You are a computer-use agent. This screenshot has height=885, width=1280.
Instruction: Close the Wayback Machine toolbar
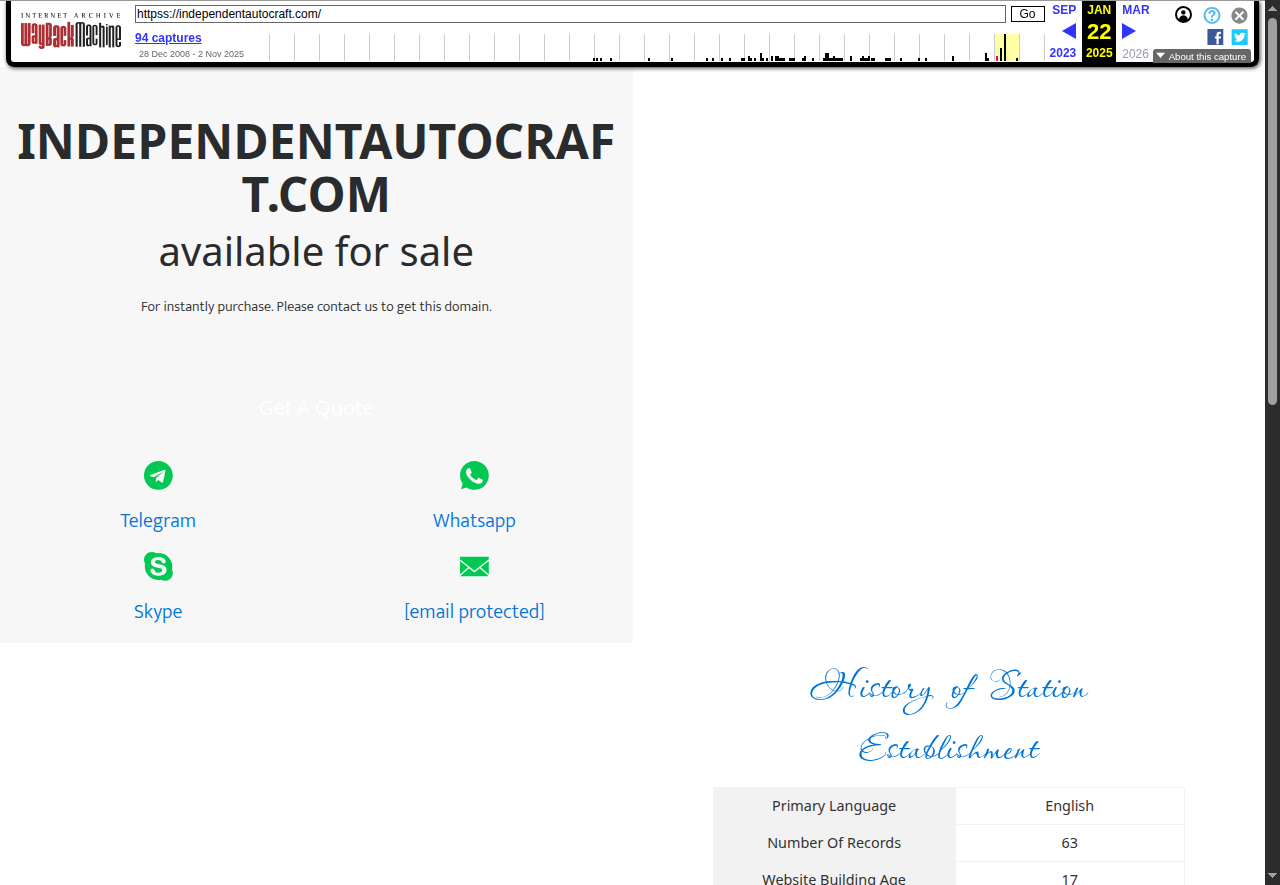coord(1239,15)
